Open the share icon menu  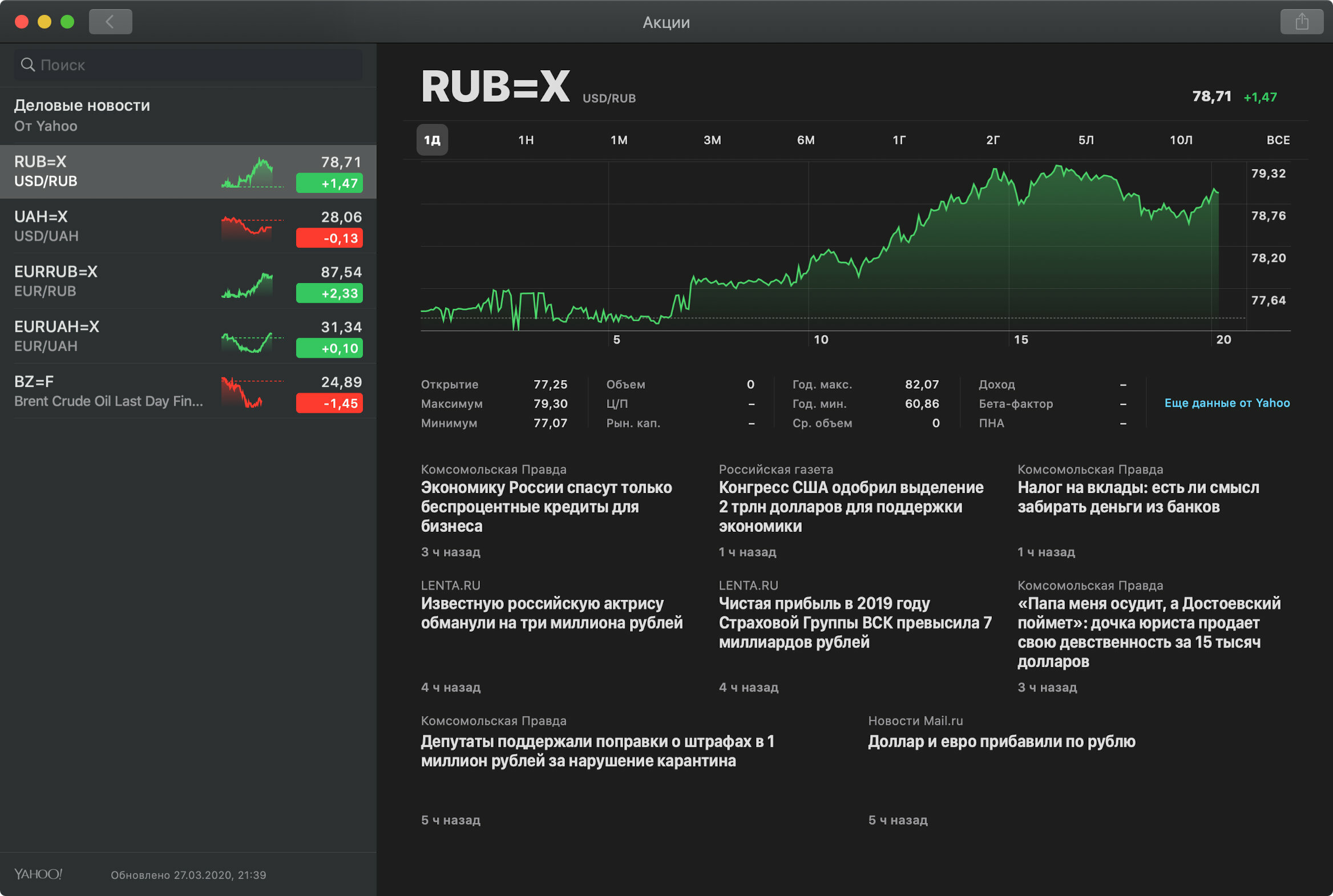1302,22
